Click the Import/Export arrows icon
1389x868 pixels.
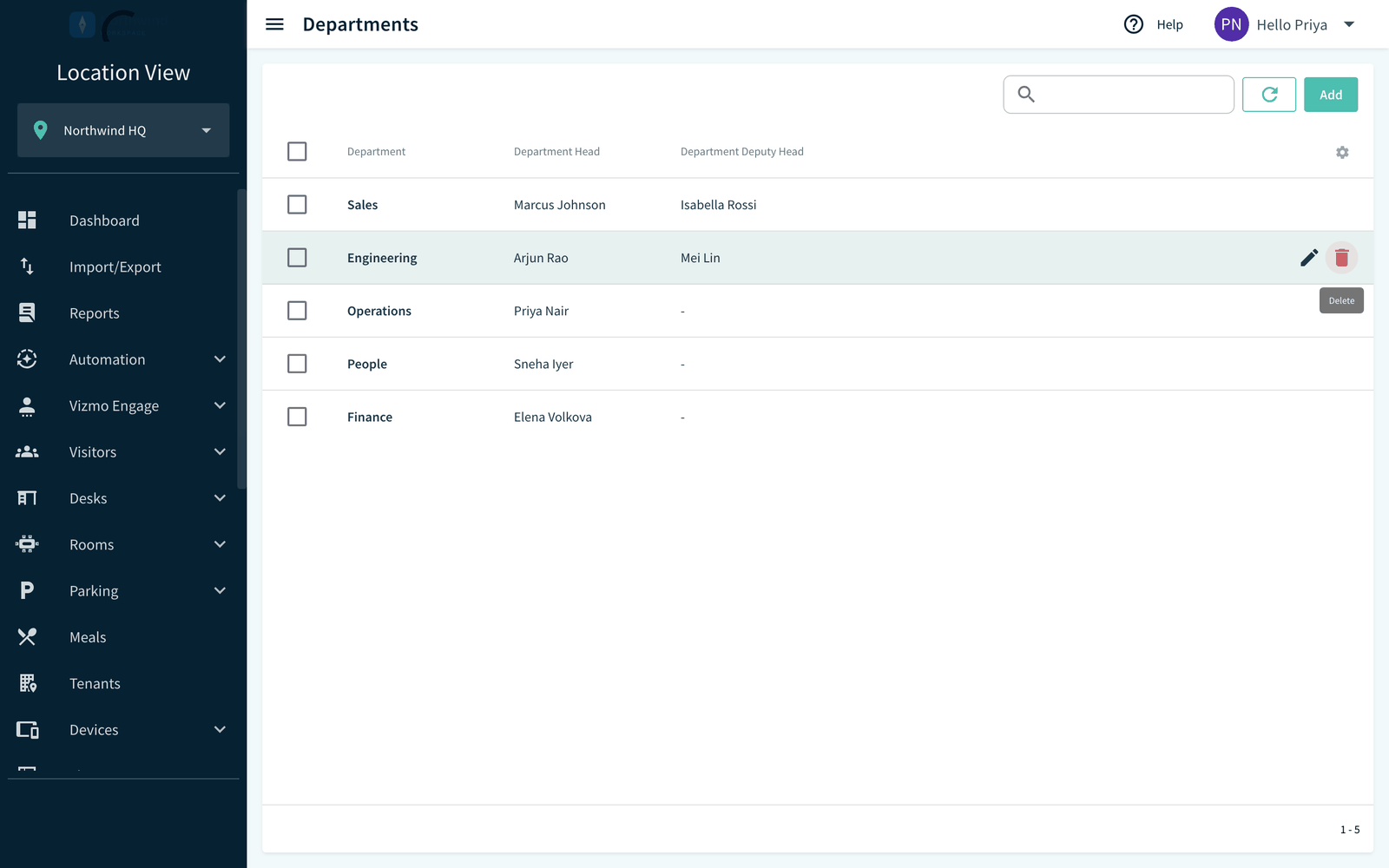27,266
